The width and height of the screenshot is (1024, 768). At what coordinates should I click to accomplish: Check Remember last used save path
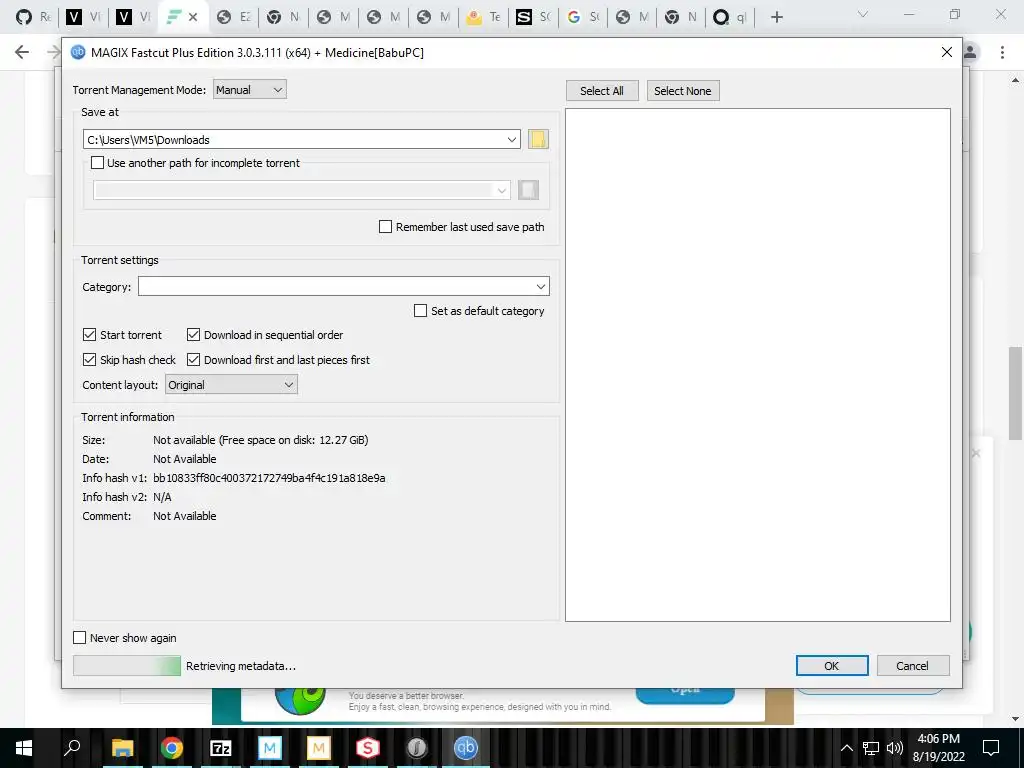click(x=385, y=227)
